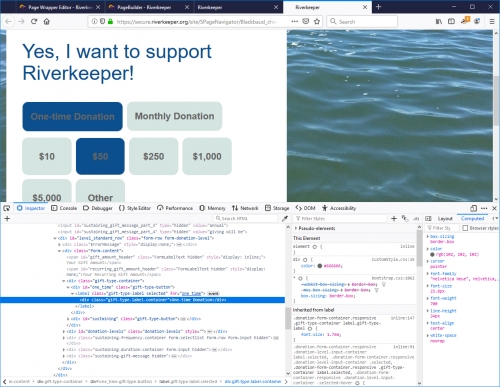Show site information in the address bar
The width and height of the screenshot is (500, 387).
[94, 21]
